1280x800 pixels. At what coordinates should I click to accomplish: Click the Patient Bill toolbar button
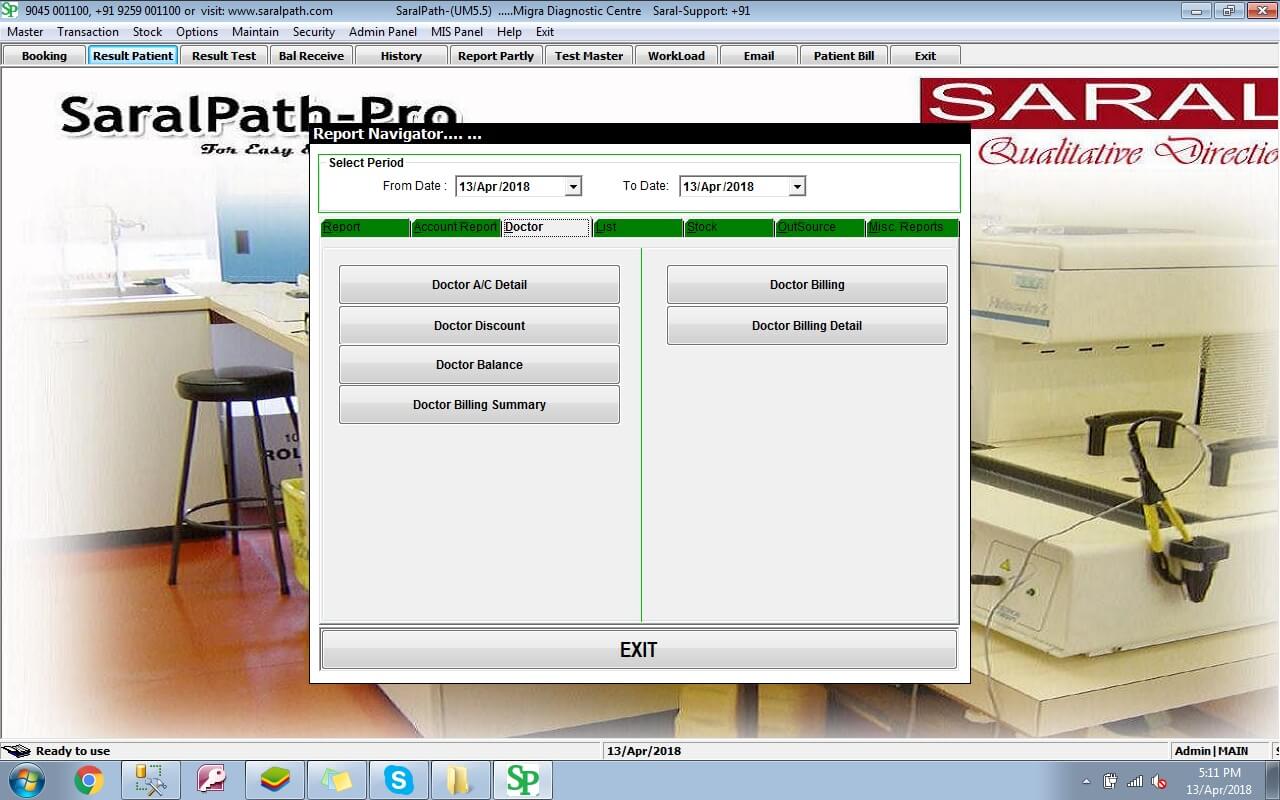click(844, 56)
